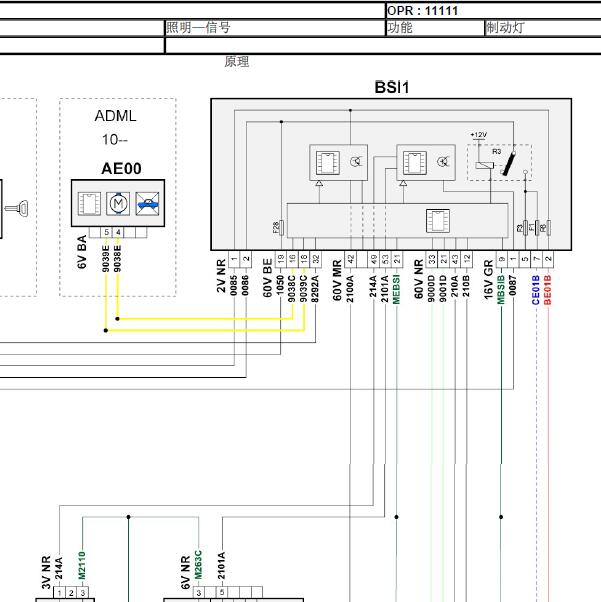Click wire label 9038E under AE00
The height and width of the screenshot is (602, 601).
coord(118,258)
